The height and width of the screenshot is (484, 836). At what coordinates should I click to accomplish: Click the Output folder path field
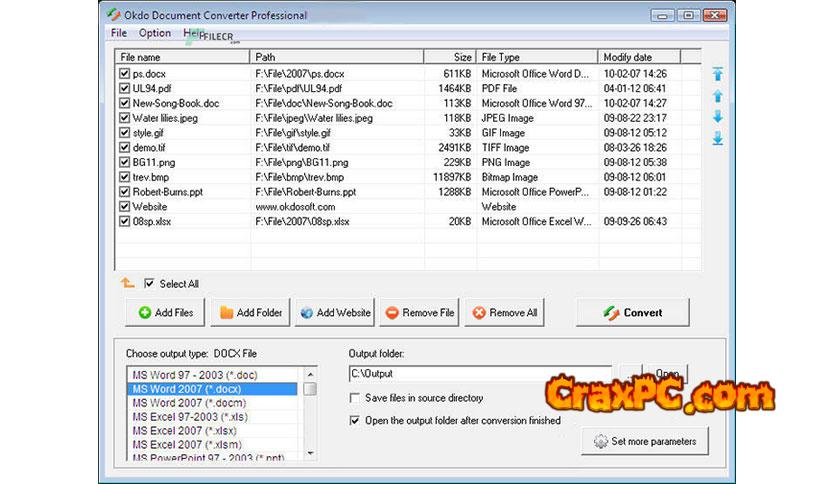tap(478, 374)
